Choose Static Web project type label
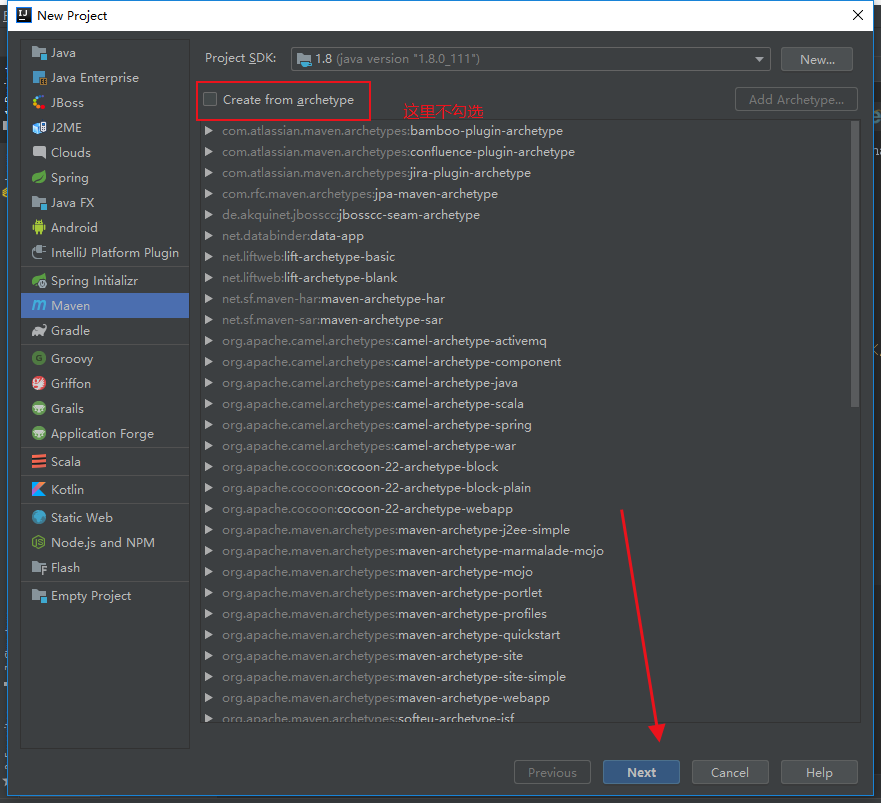The height and width of the screenshot is (803, 881). tap(82, 518)
